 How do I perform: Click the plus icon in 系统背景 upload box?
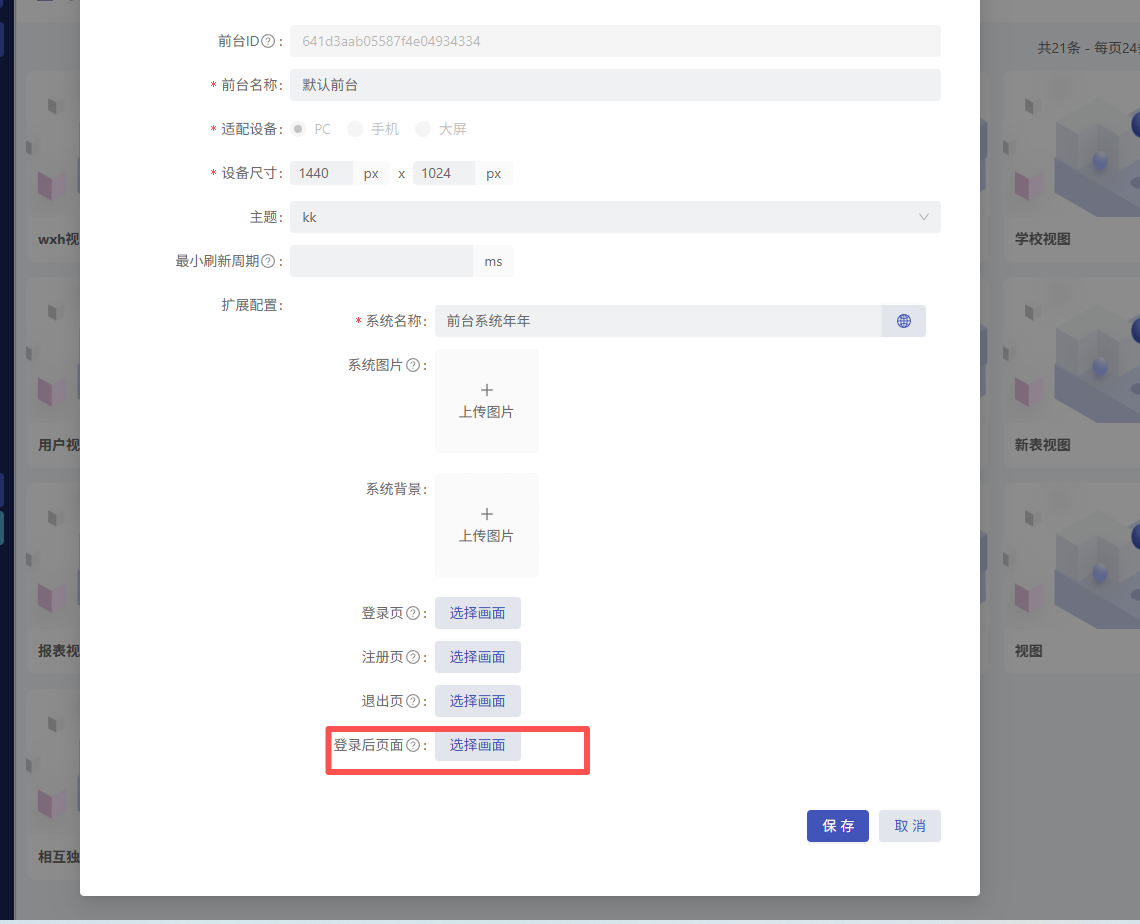click(487, 514)
